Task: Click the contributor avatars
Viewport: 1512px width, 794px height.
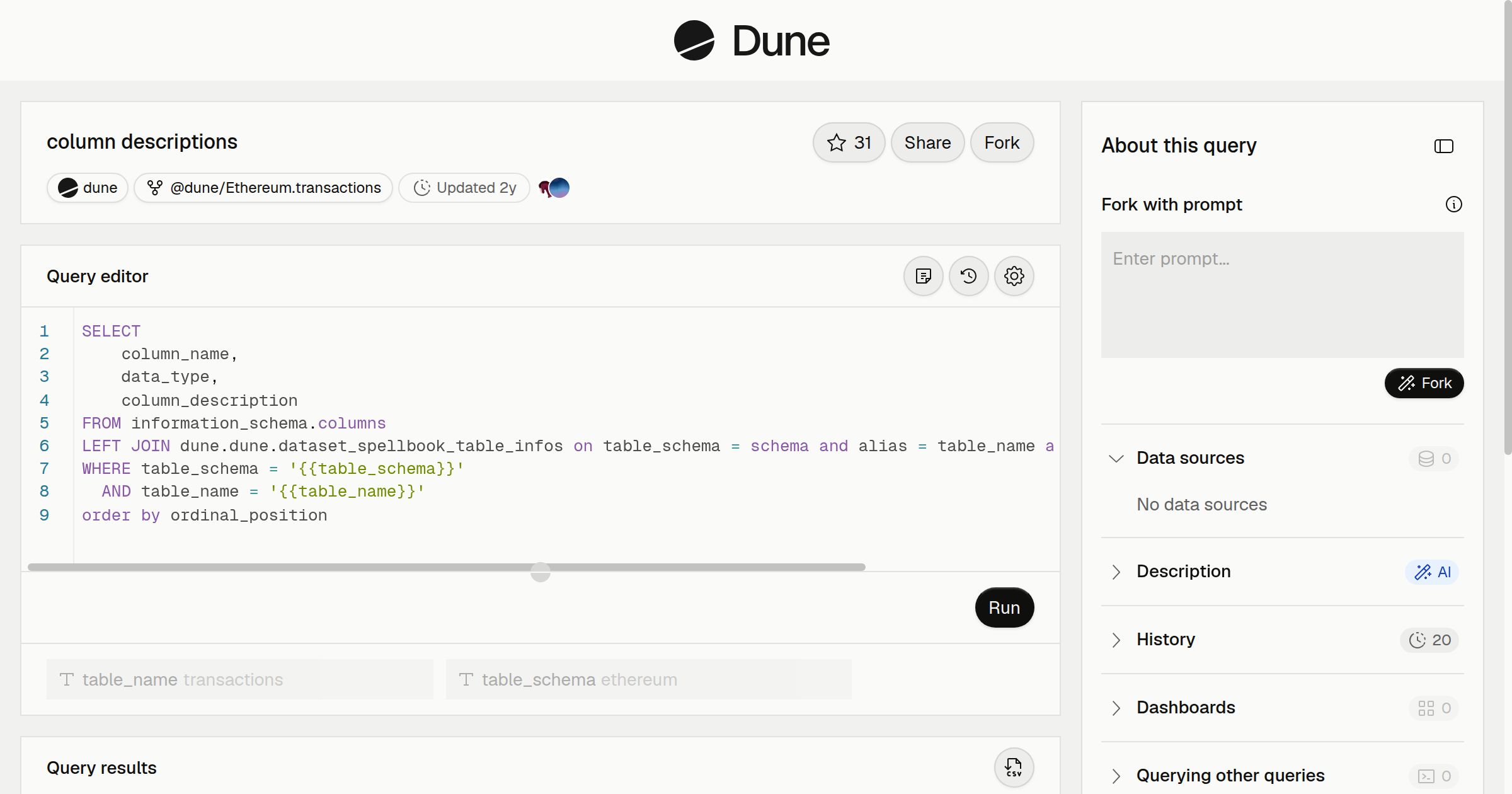Action: click(554, 188)
